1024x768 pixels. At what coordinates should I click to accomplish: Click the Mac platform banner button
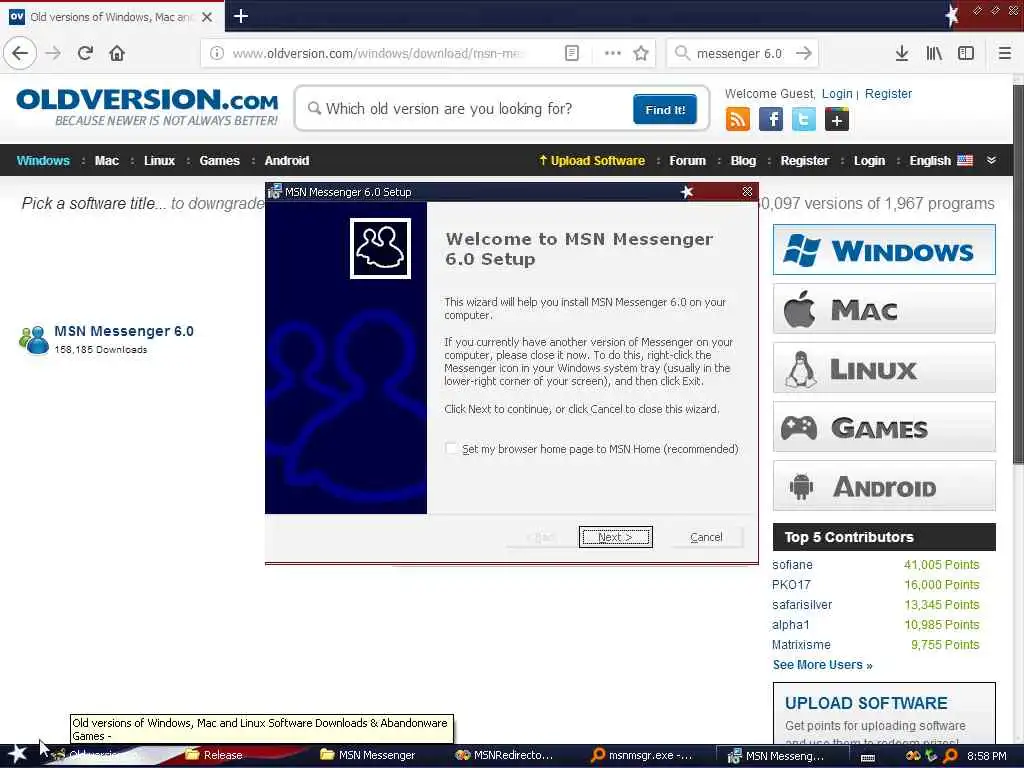[x=884, y=309]
